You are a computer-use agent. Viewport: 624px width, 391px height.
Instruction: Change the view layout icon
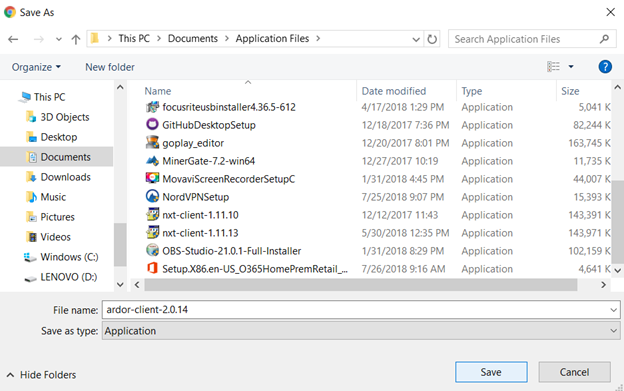pos(553,66)
